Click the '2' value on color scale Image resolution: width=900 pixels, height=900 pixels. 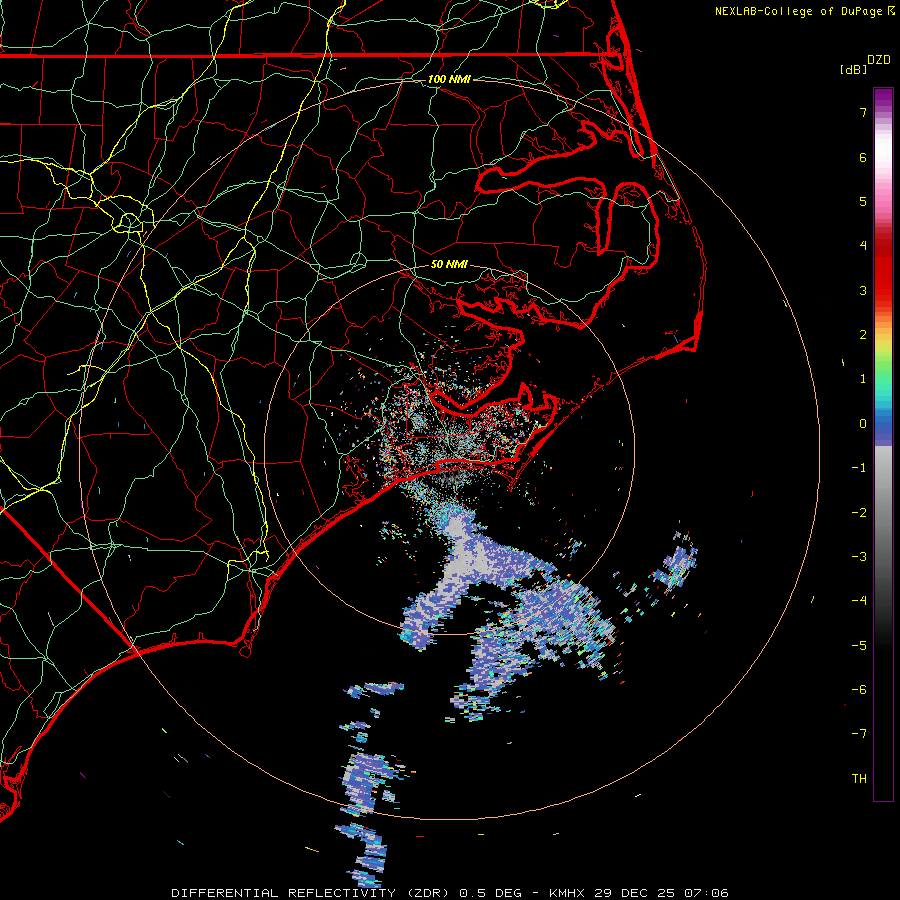click(863, 335)
